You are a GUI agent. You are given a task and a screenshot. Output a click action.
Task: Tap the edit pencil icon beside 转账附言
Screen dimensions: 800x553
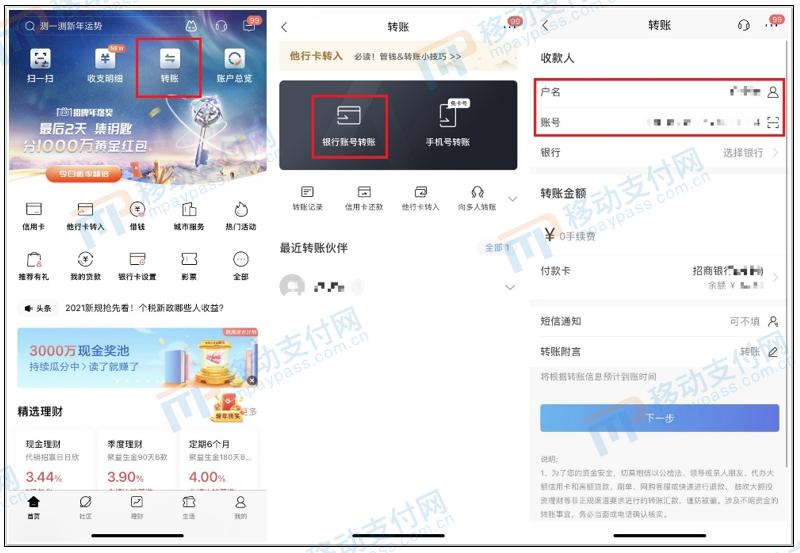point(773,351)
